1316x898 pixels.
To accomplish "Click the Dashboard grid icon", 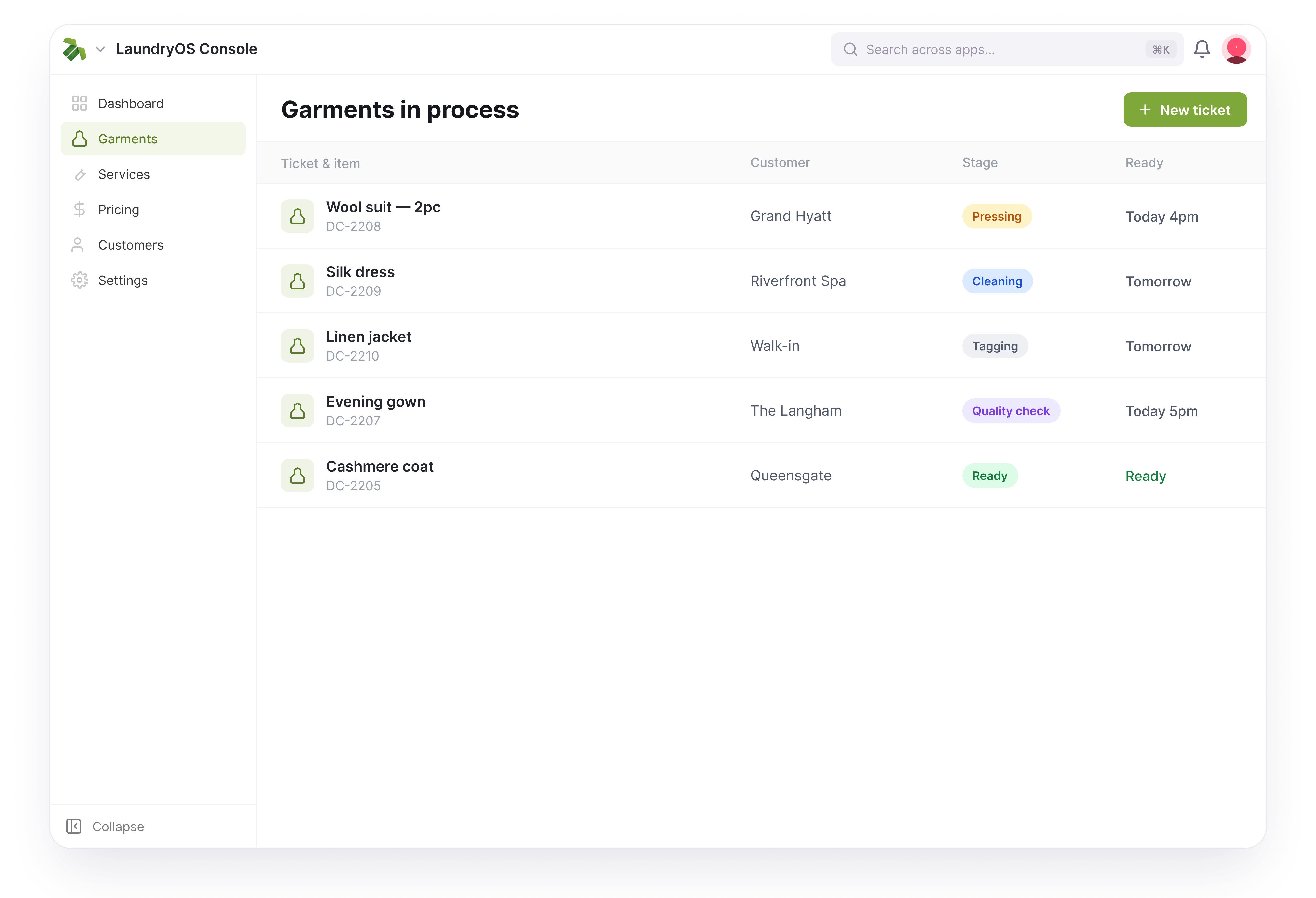I will click(79, 103).
